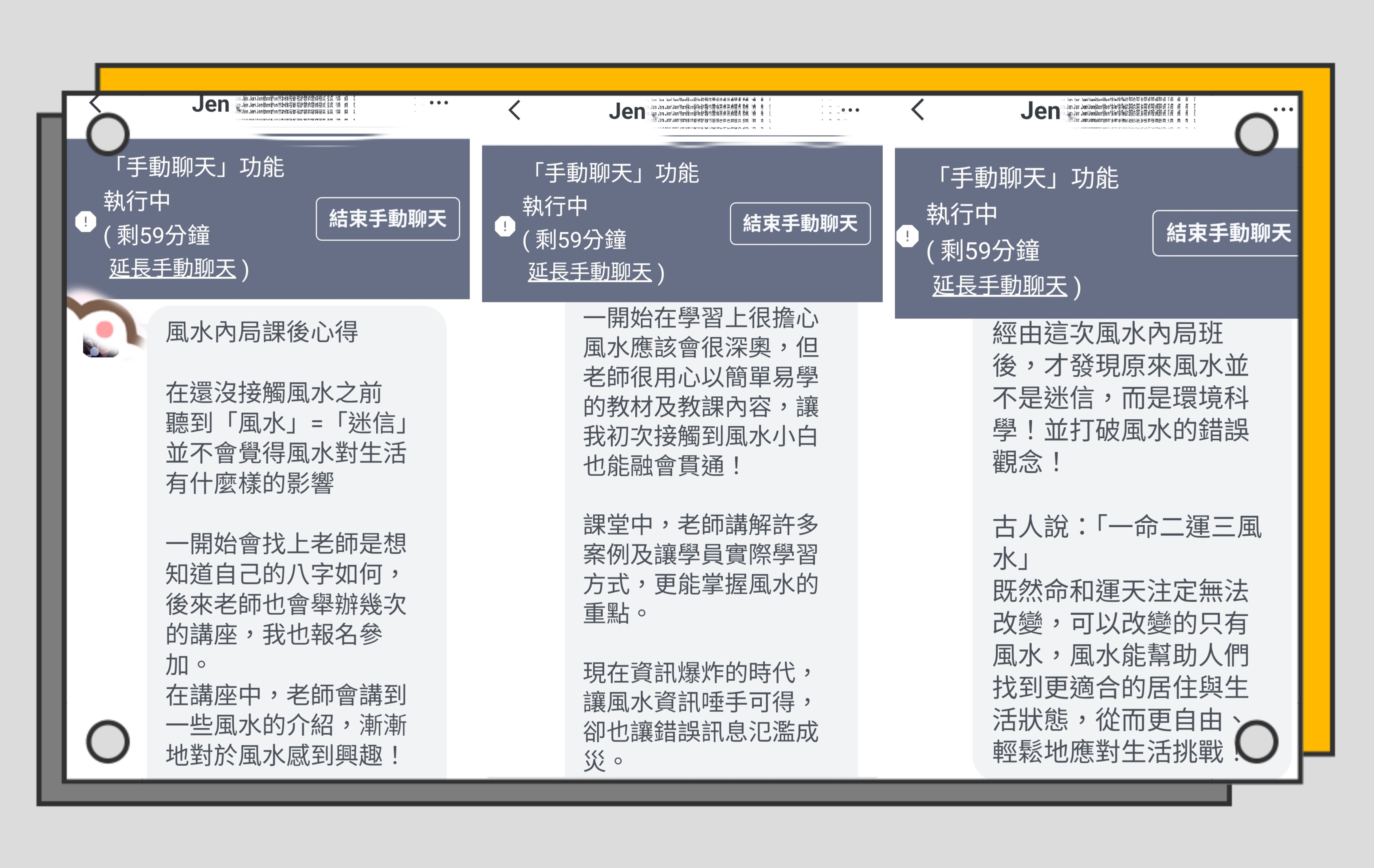Click the back arrow in the middle chat
1374x868 pixels.
point(515,110)
